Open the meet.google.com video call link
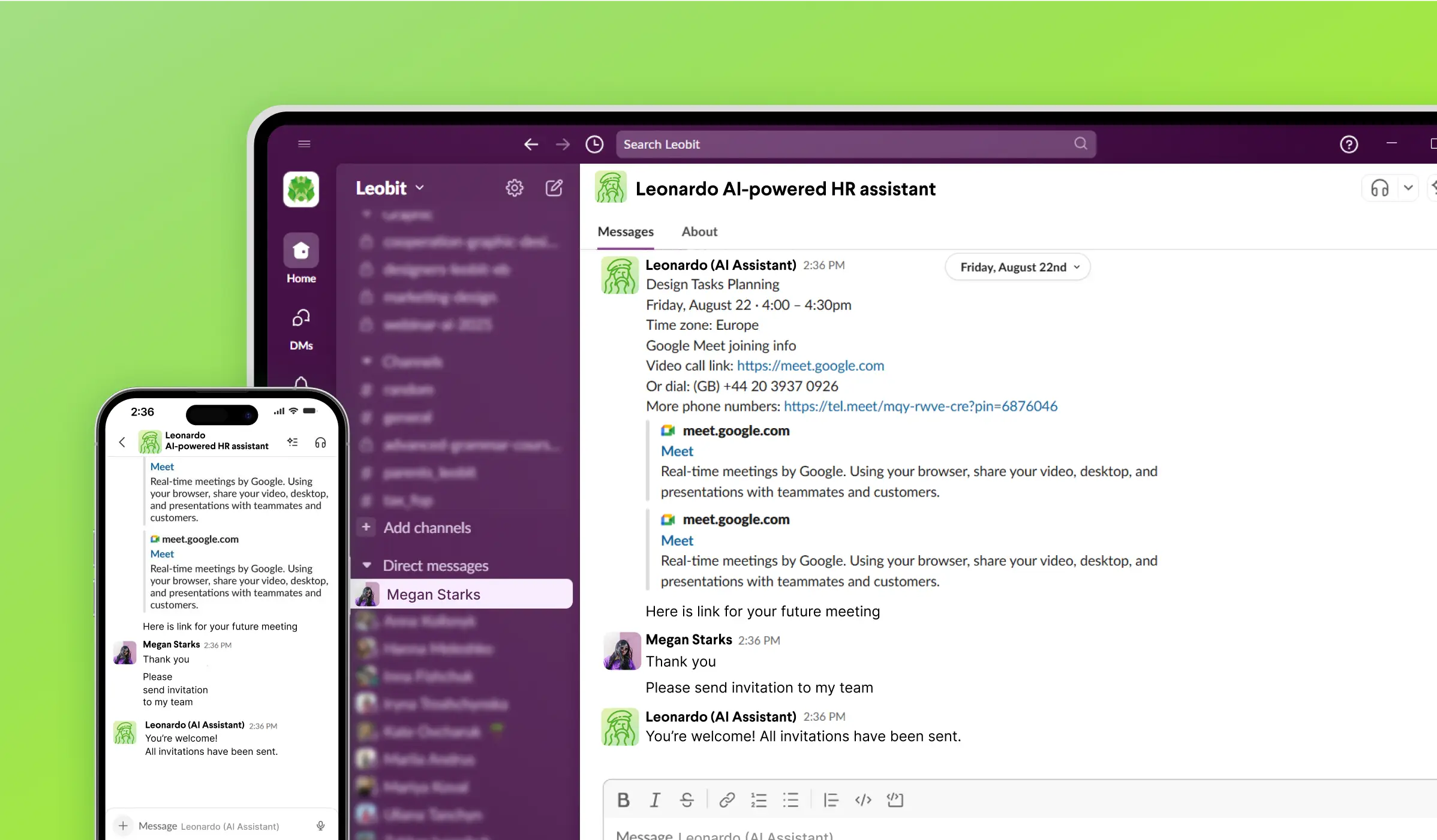Screen dimensions: 1437x840 click(x=810, y=366)
